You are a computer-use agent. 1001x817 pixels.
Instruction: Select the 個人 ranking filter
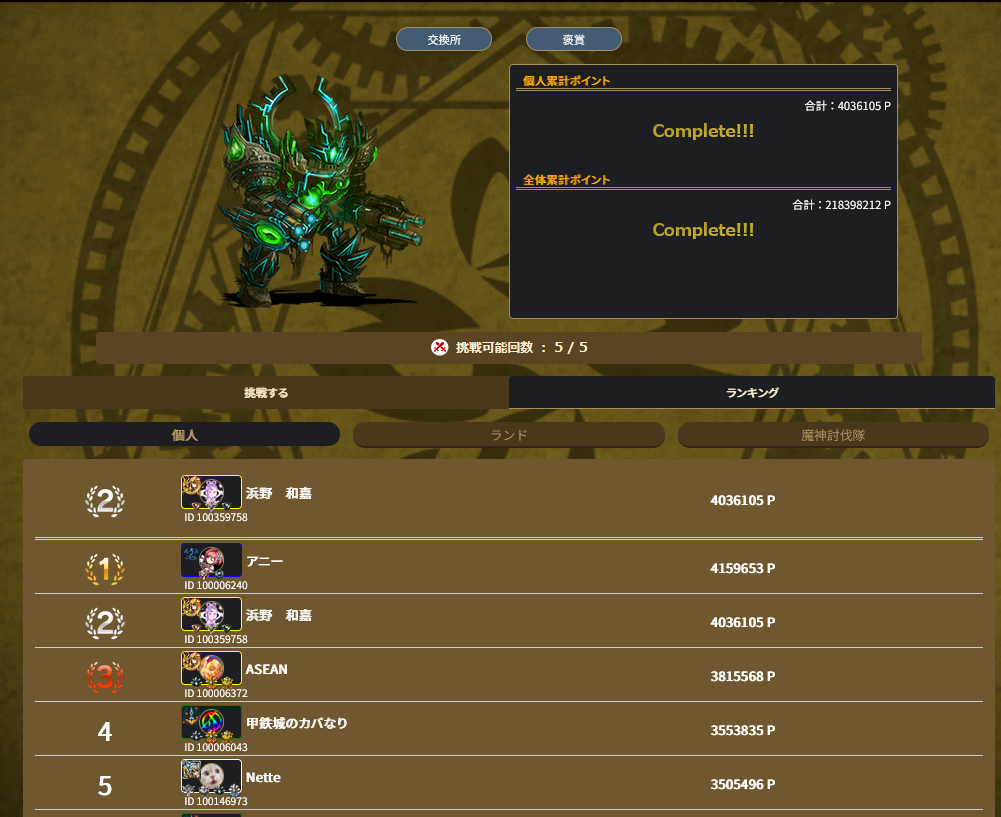pyautogui.click(x=184, y=435)
